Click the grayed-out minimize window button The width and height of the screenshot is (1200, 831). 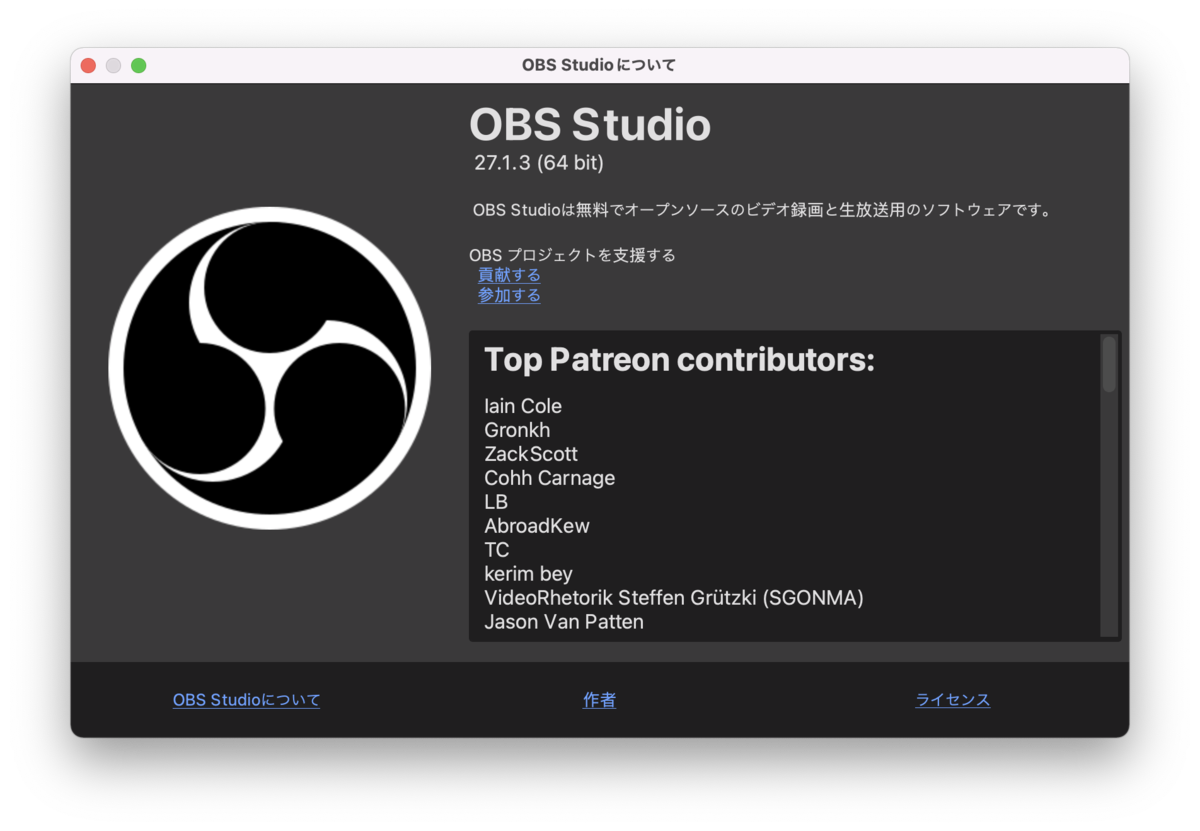point(113,65)
